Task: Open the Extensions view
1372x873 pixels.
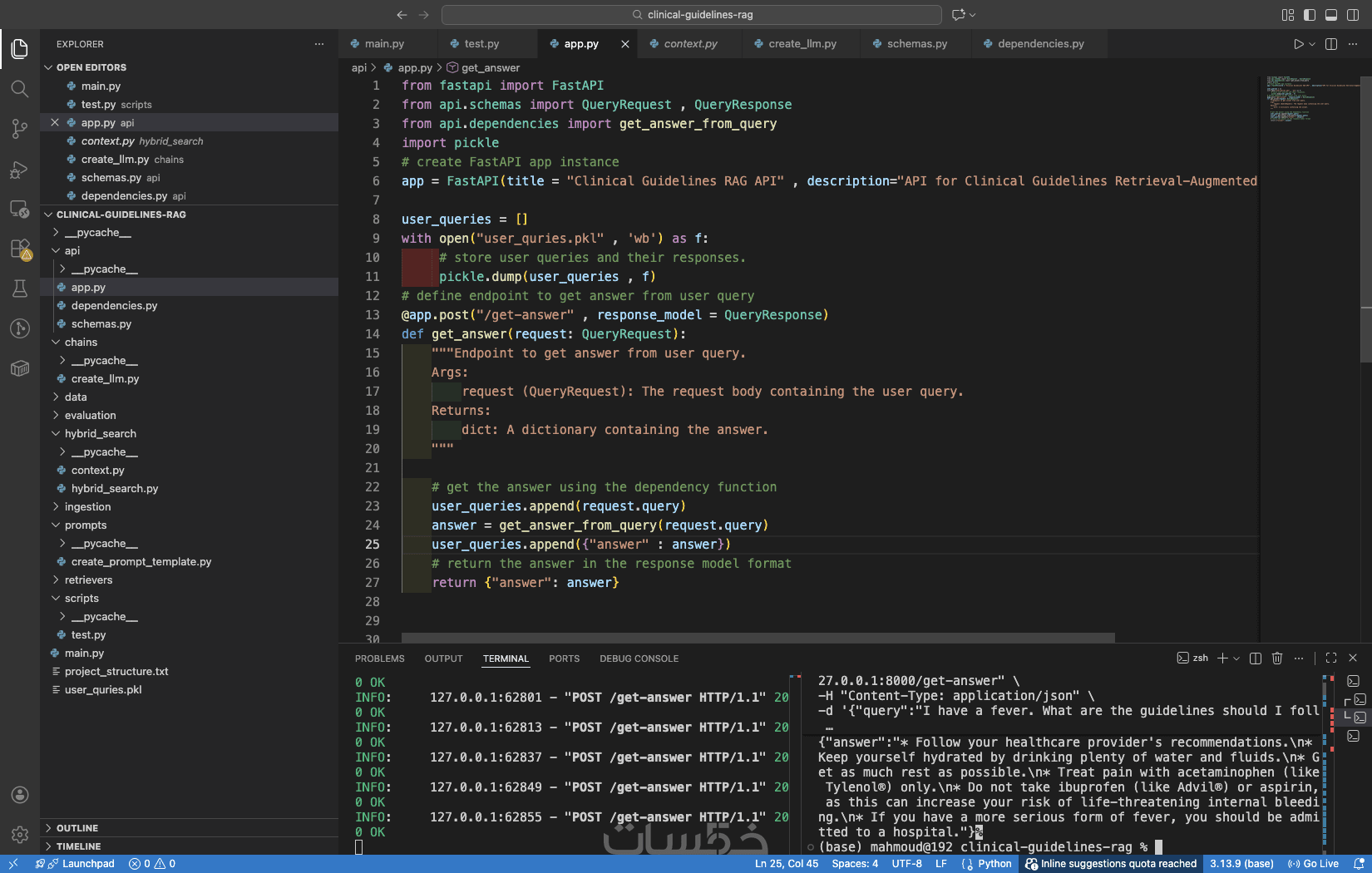Action: click(20, 249)
